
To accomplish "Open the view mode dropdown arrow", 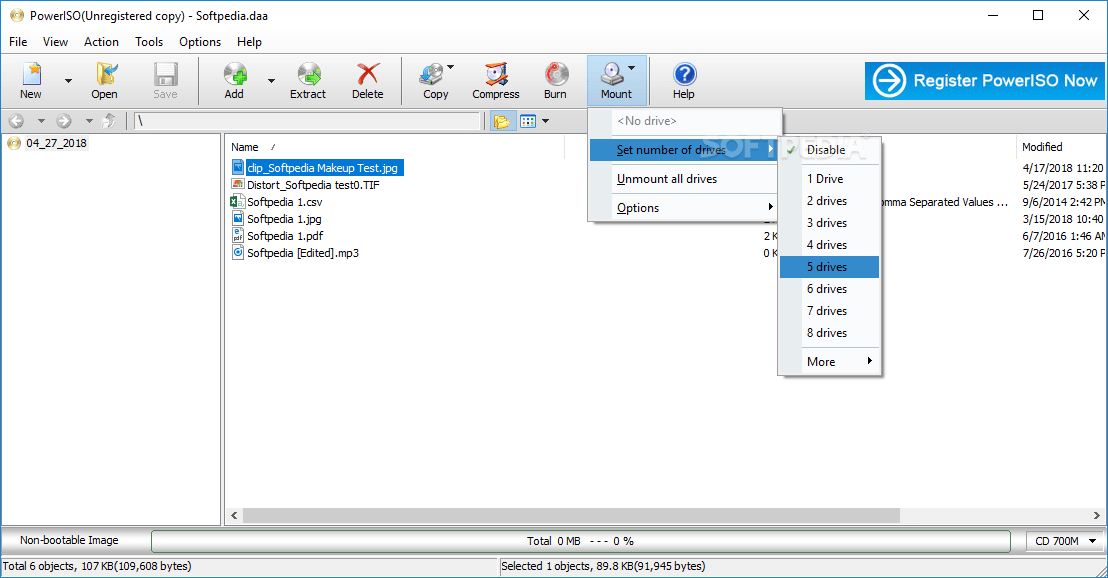I will coord(546,120).
